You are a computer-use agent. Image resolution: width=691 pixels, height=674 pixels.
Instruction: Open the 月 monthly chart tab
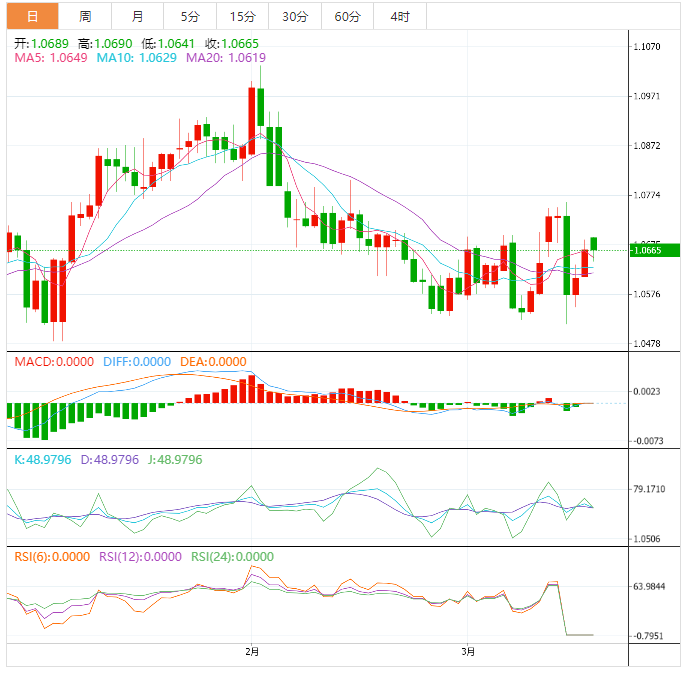point(137,16)
